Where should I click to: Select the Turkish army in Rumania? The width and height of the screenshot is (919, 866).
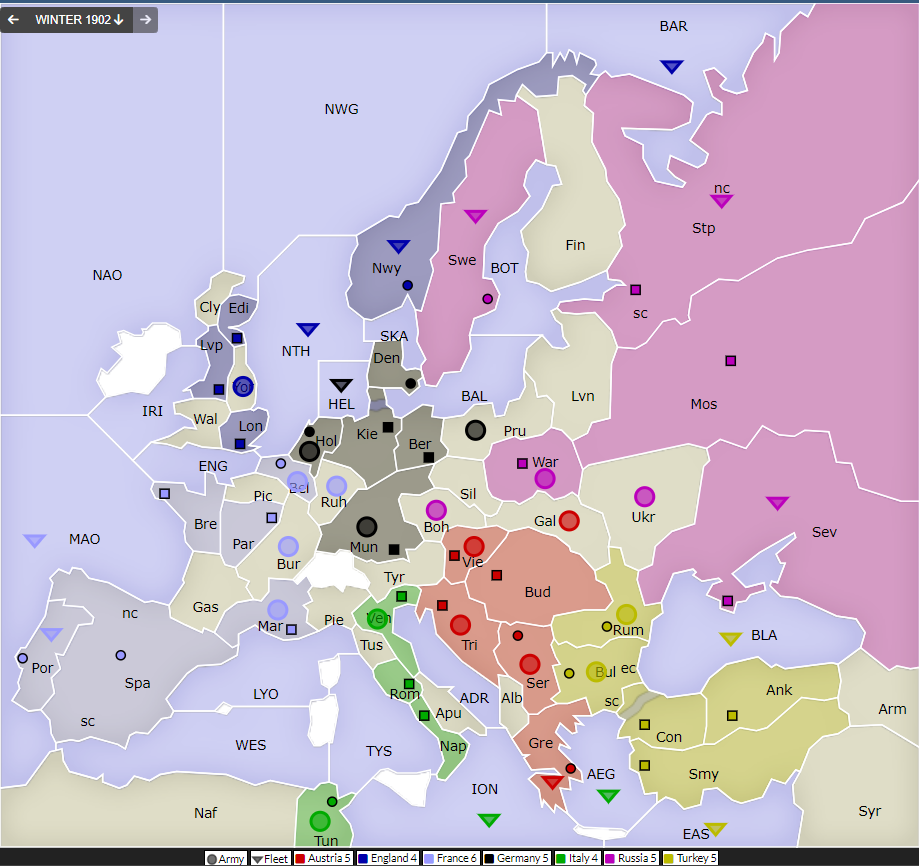point(627,614)
